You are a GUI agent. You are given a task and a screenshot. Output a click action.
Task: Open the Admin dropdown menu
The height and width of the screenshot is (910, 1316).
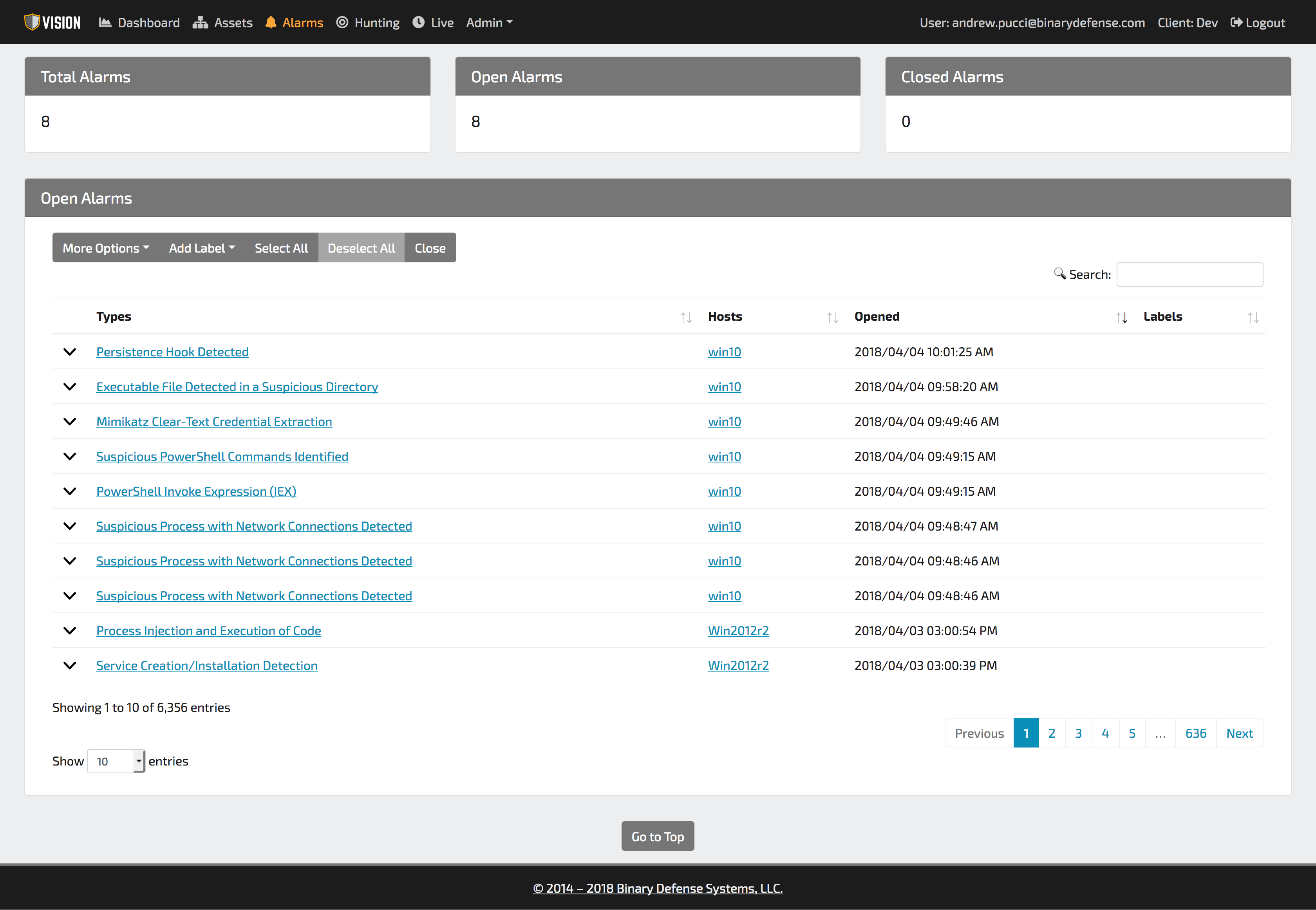coord(489,22)
